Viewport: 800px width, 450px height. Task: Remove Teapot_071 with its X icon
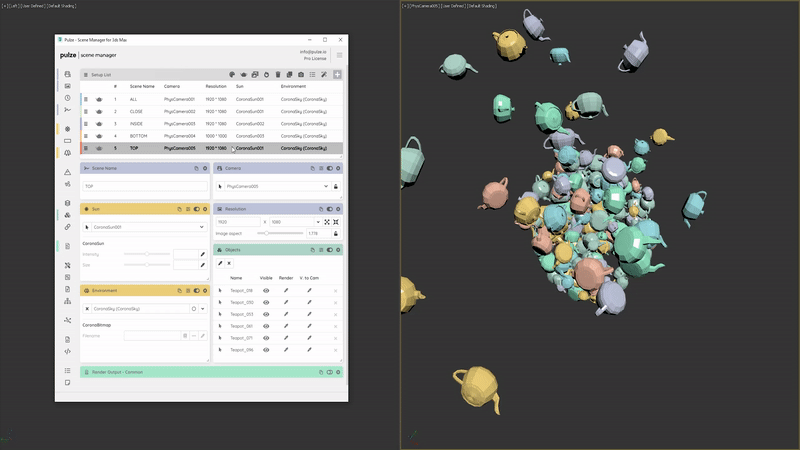pos(335,338)
